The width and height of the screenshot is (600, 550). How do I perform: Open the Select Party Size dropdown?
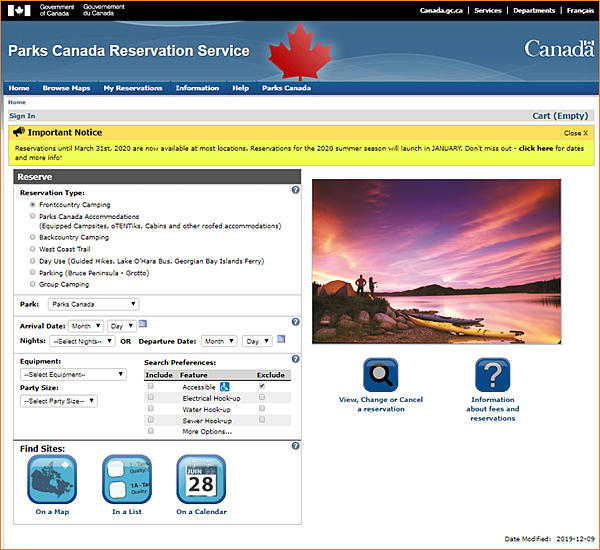coord(59,401)
